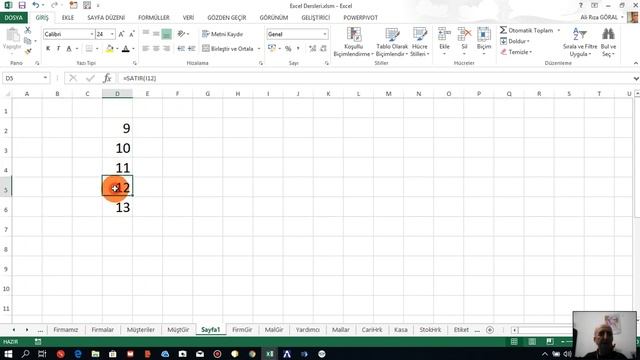Open Koşullu Biçimlendirme conditional formatting
Screen dimensions: 640x360
tap(353, 42)
